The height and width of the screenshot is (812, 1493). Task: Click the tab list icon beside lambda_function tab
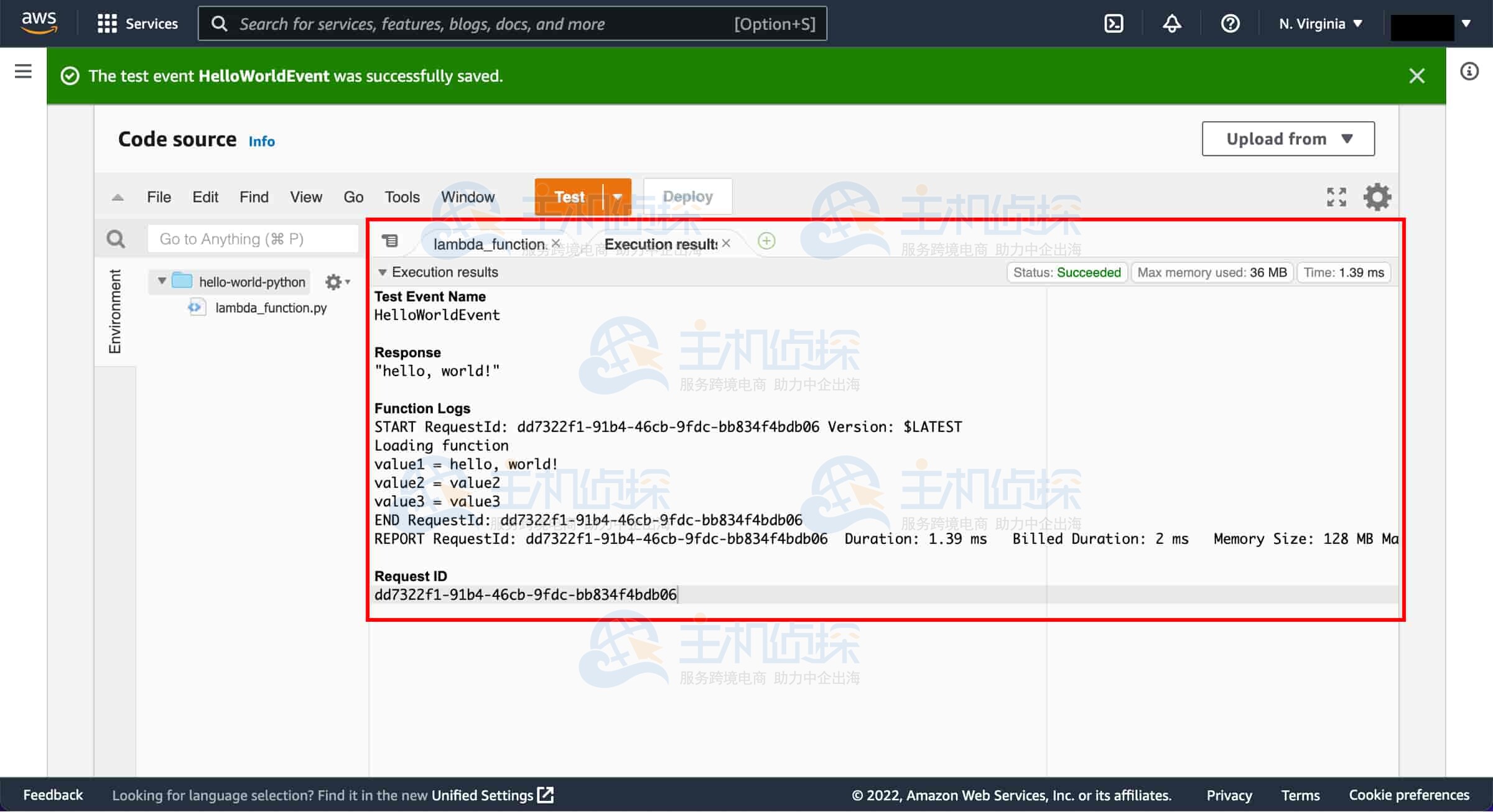point(390,241)
